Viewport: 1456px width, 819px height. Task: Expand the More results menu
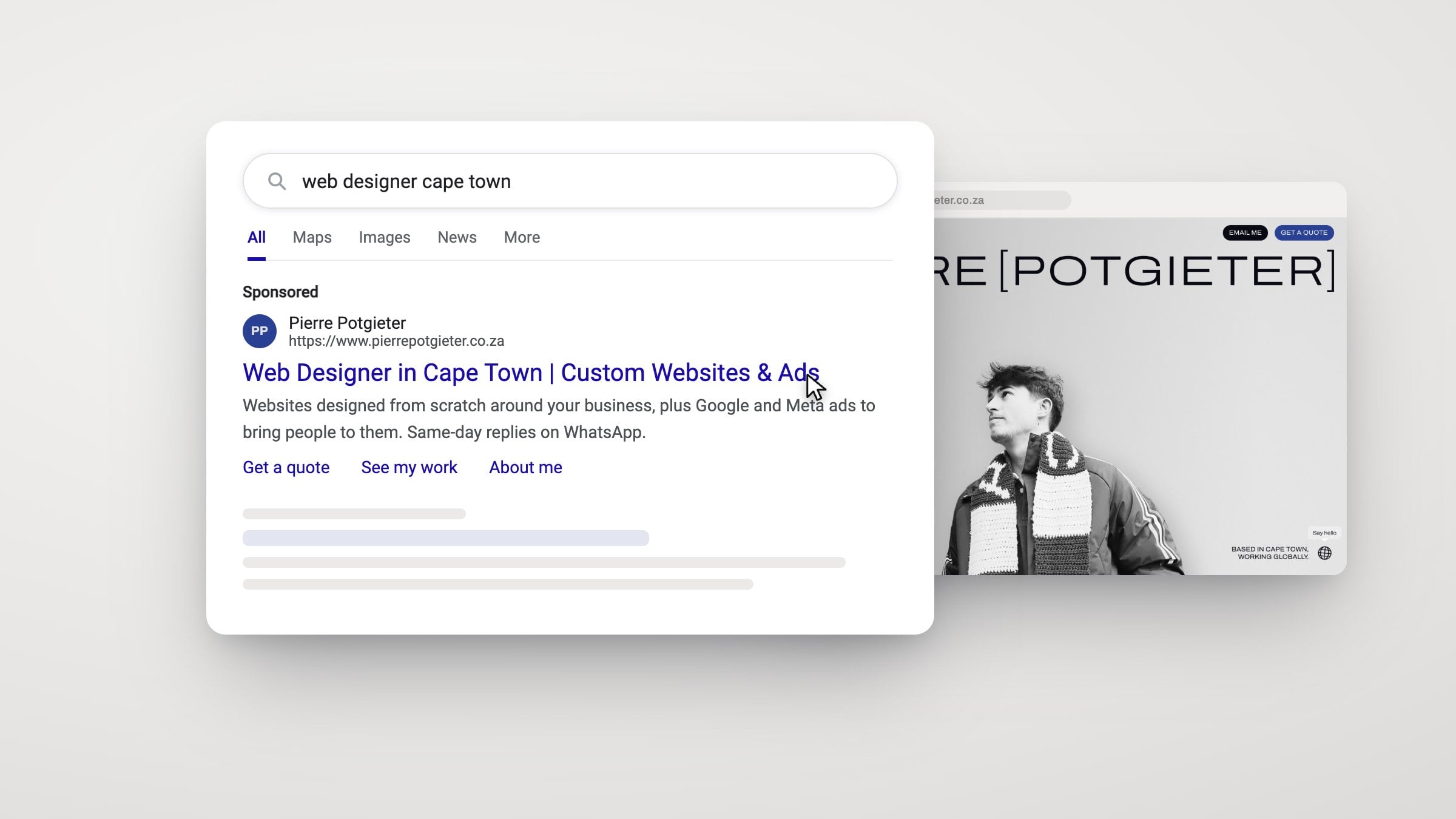(522, 237)
